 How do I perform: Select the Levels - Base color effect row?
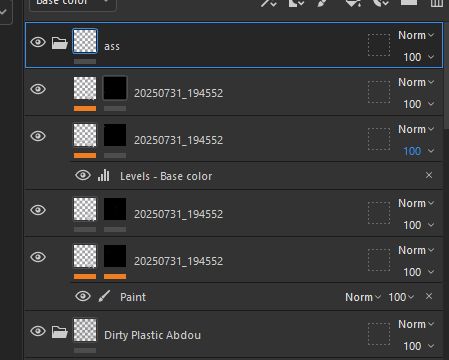tap(257, 176)
